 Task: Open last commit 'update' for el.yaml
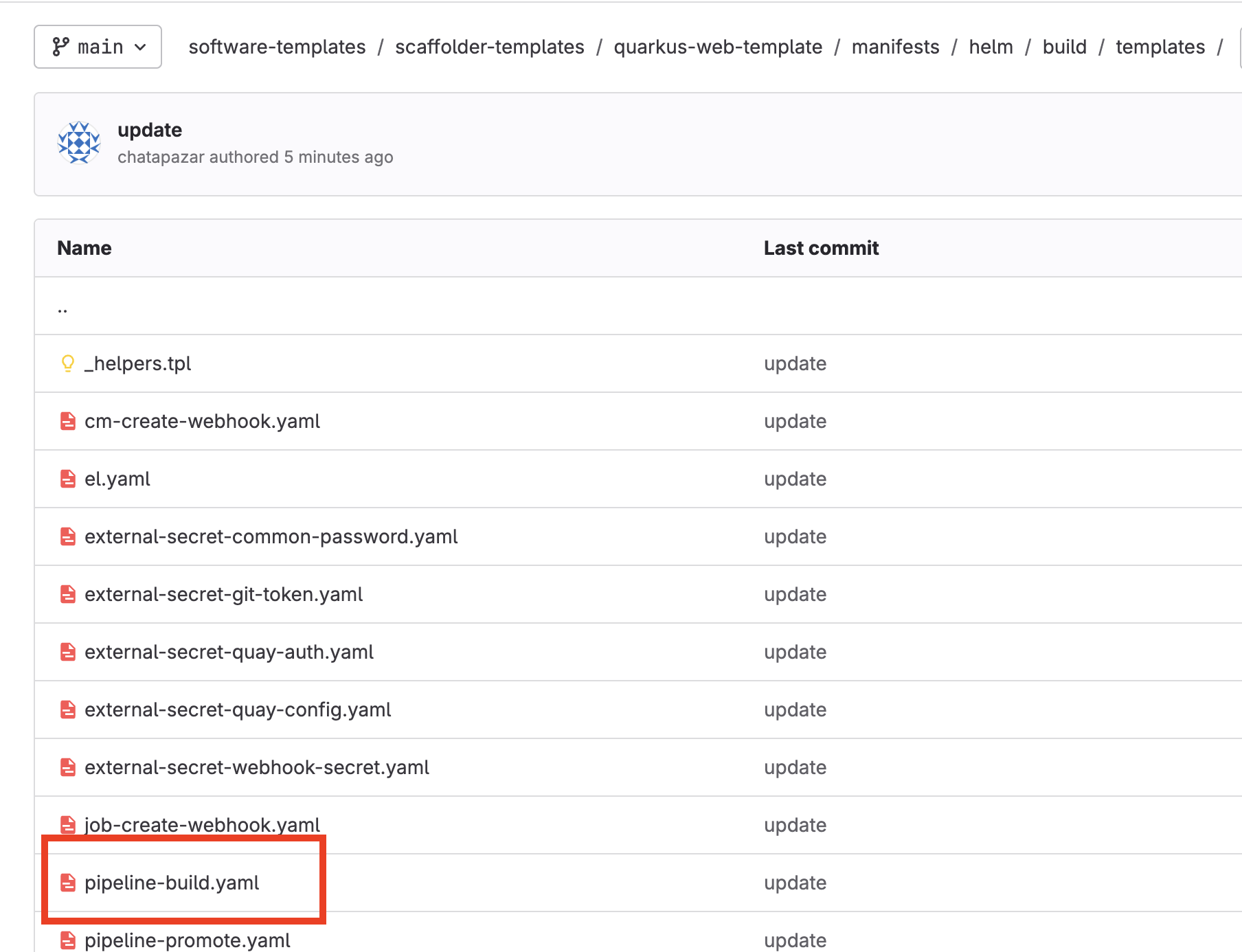[795, 479]
